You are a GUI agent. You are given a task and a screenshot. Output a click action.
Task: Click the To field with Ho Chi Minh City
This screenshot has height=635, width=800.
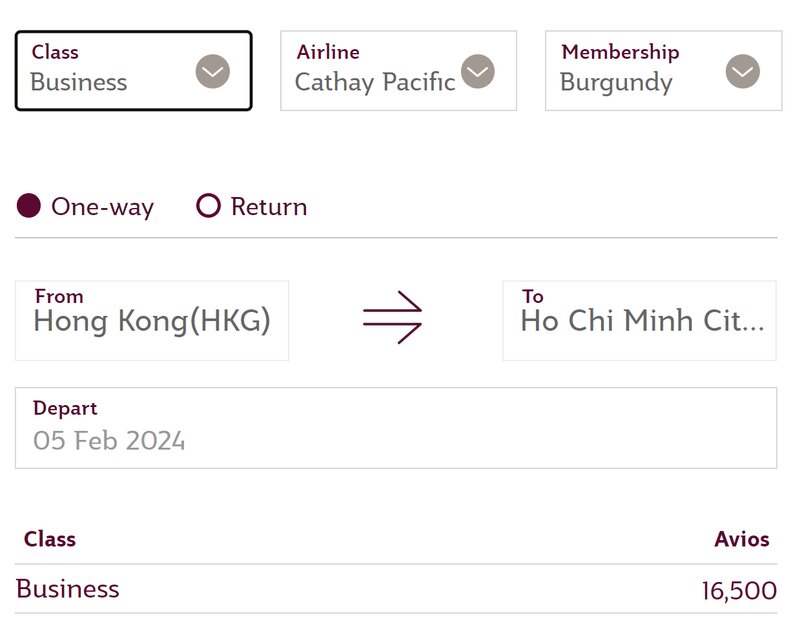click(x=639, y=320)
